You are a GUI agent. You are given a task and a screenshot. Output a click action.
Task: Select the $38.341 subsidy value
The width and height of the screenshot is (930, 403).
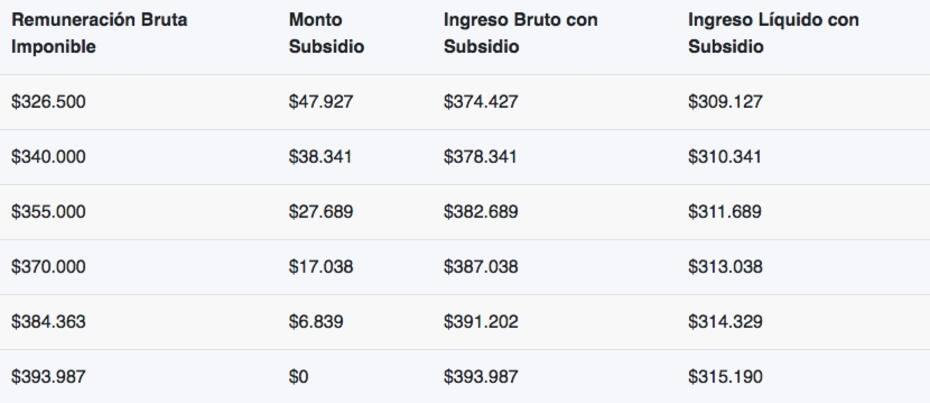pos(320,157)
